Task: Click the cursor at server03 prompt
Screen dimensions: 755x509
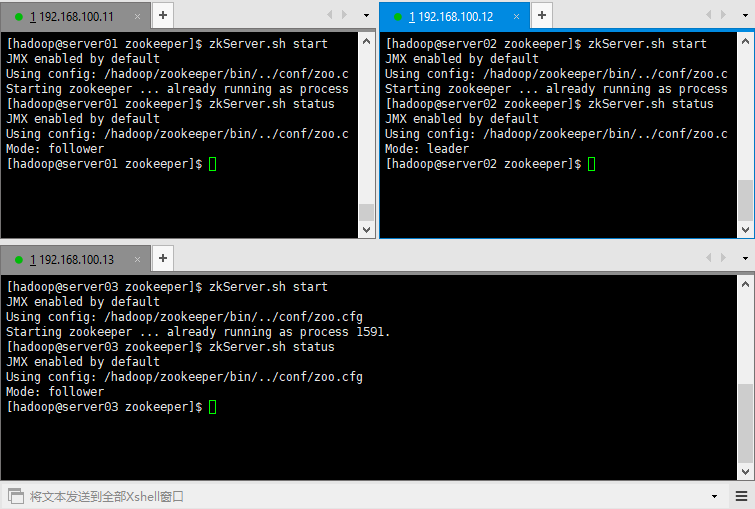Action: tap(212, 407)
